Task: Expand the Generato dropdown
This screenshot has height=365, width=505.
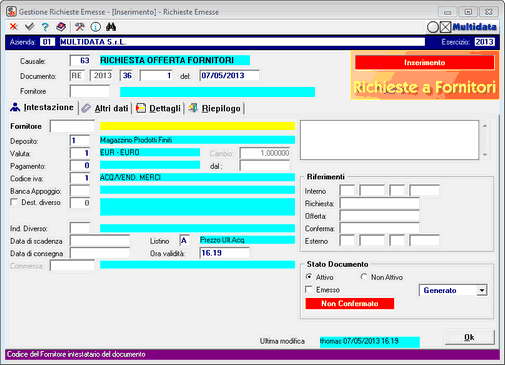Action: click(x=481, y=290)
